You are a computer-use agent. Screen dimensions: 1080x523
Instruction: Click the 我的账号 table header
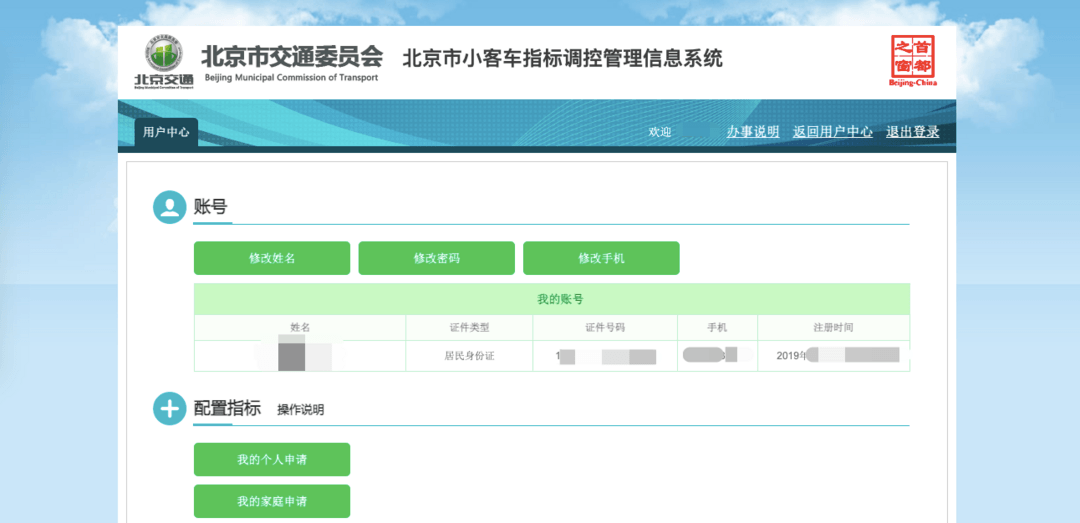[552, 299]
